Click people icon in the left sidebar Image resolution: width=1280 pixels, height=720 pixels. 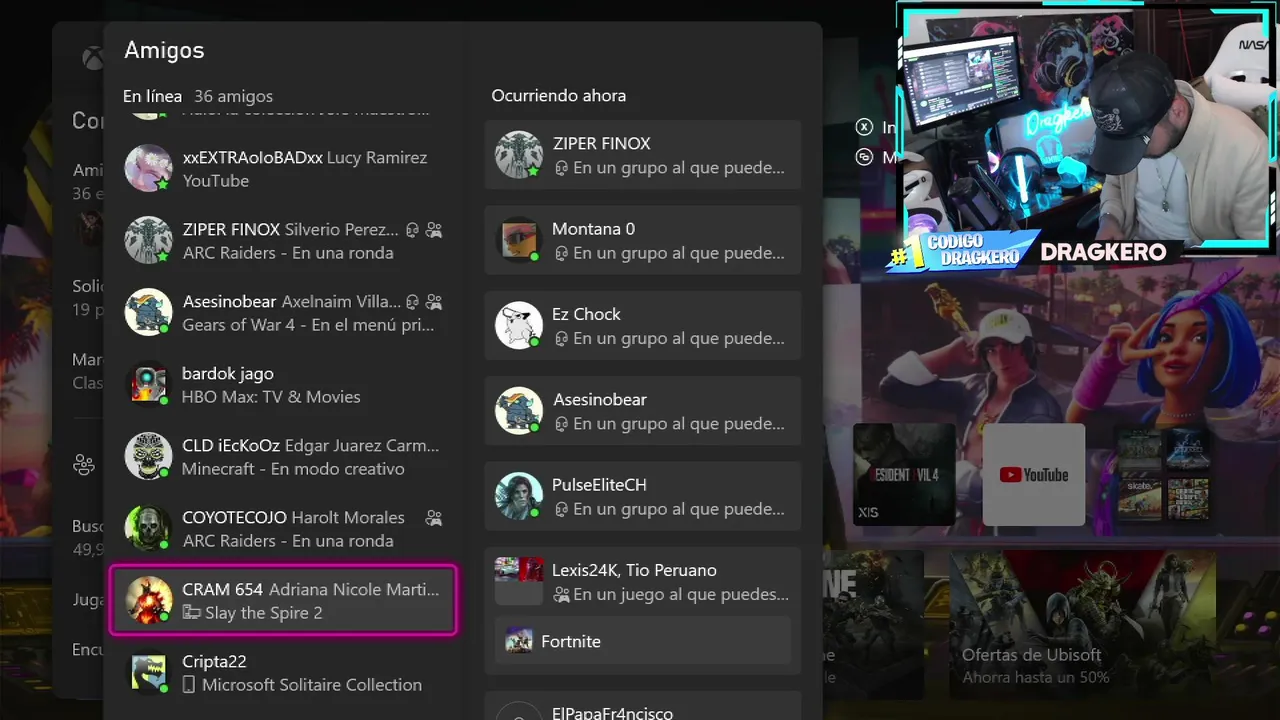click(84, 465)
